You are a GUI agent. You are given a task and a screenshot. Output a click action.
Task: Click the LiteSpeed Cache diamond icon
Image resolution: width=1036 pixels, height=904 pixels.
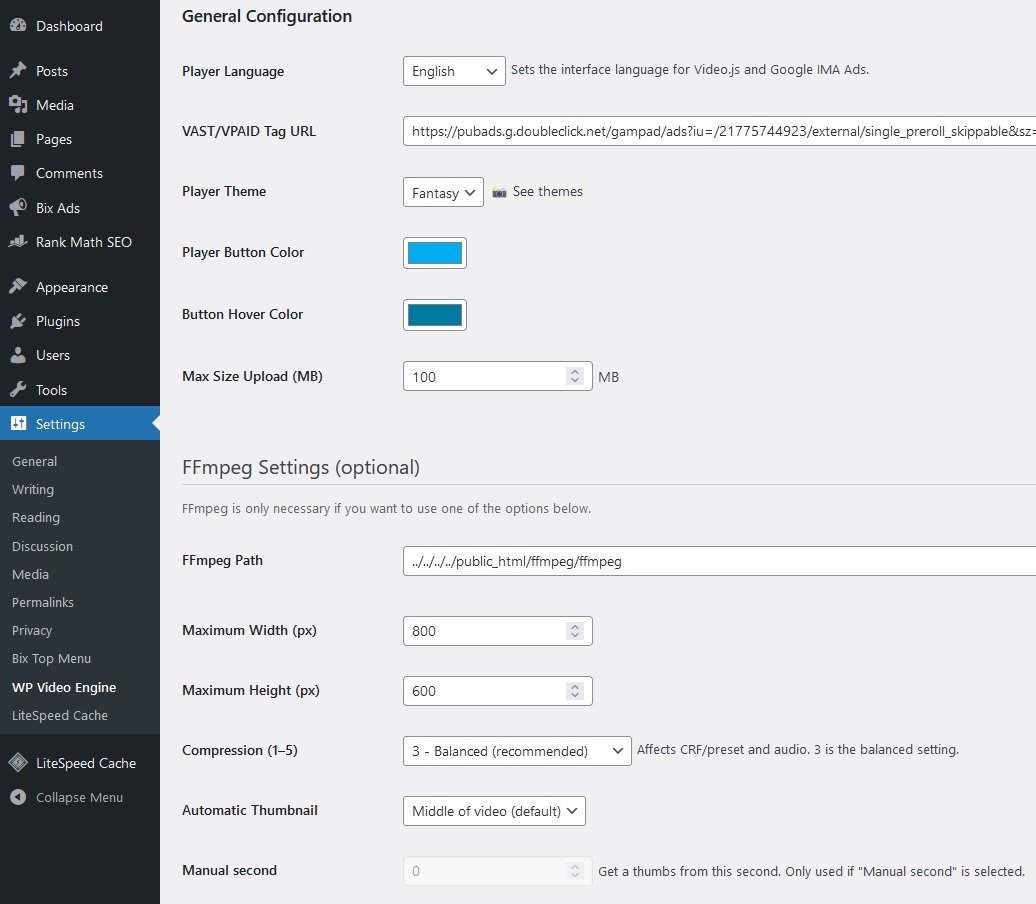(18, 763)
